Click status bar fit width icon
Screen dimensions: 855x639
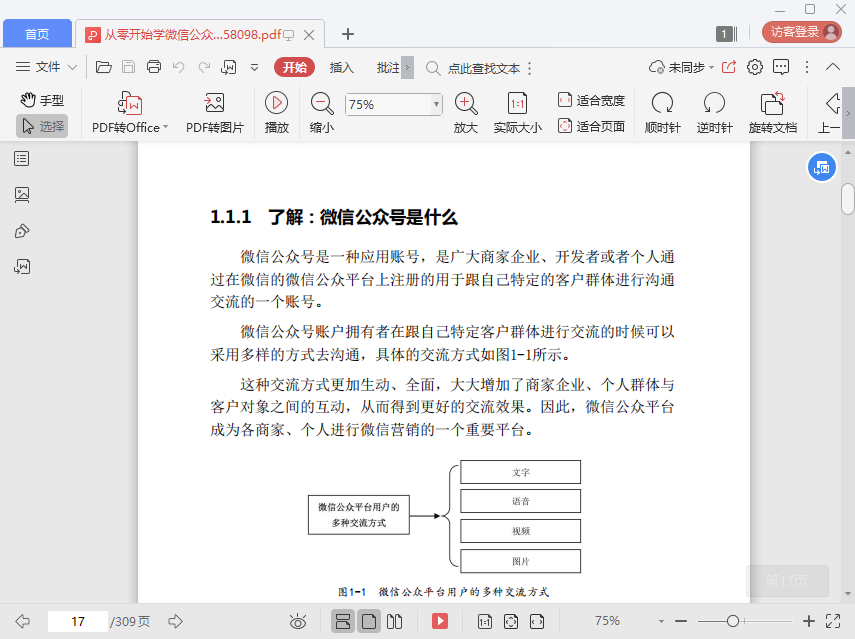537,621
